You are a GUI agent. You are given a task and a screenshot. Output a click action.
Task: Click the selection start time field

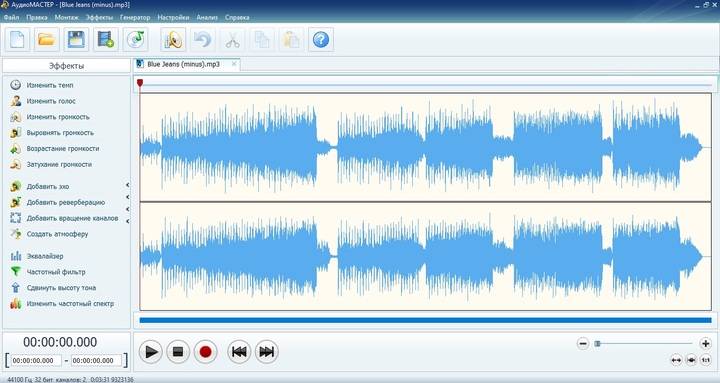36,361
